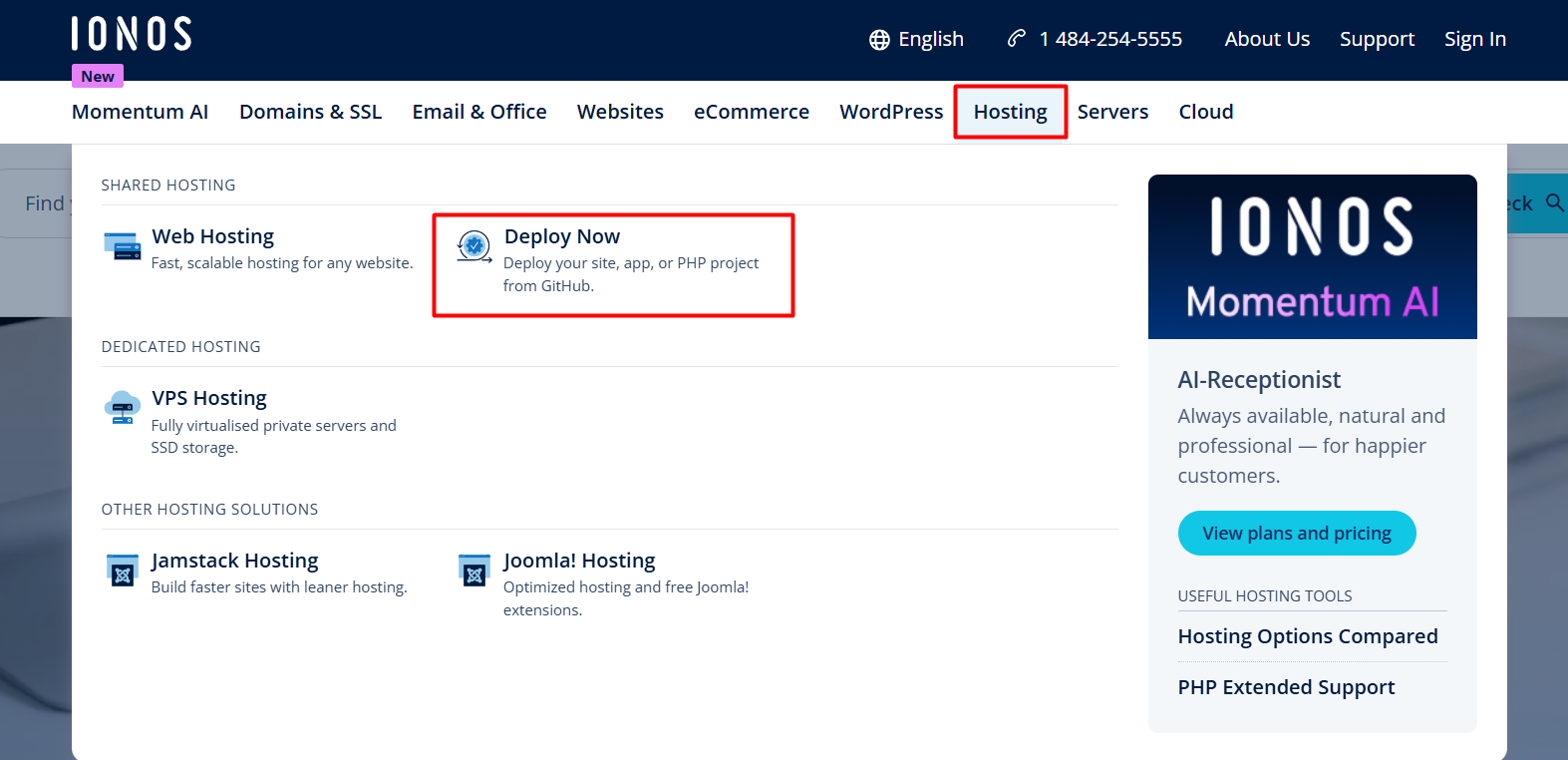Click the Jamstack Hosting icon
The height and width of the screenshot is (760, 1568).
click(x=123, y=570)
